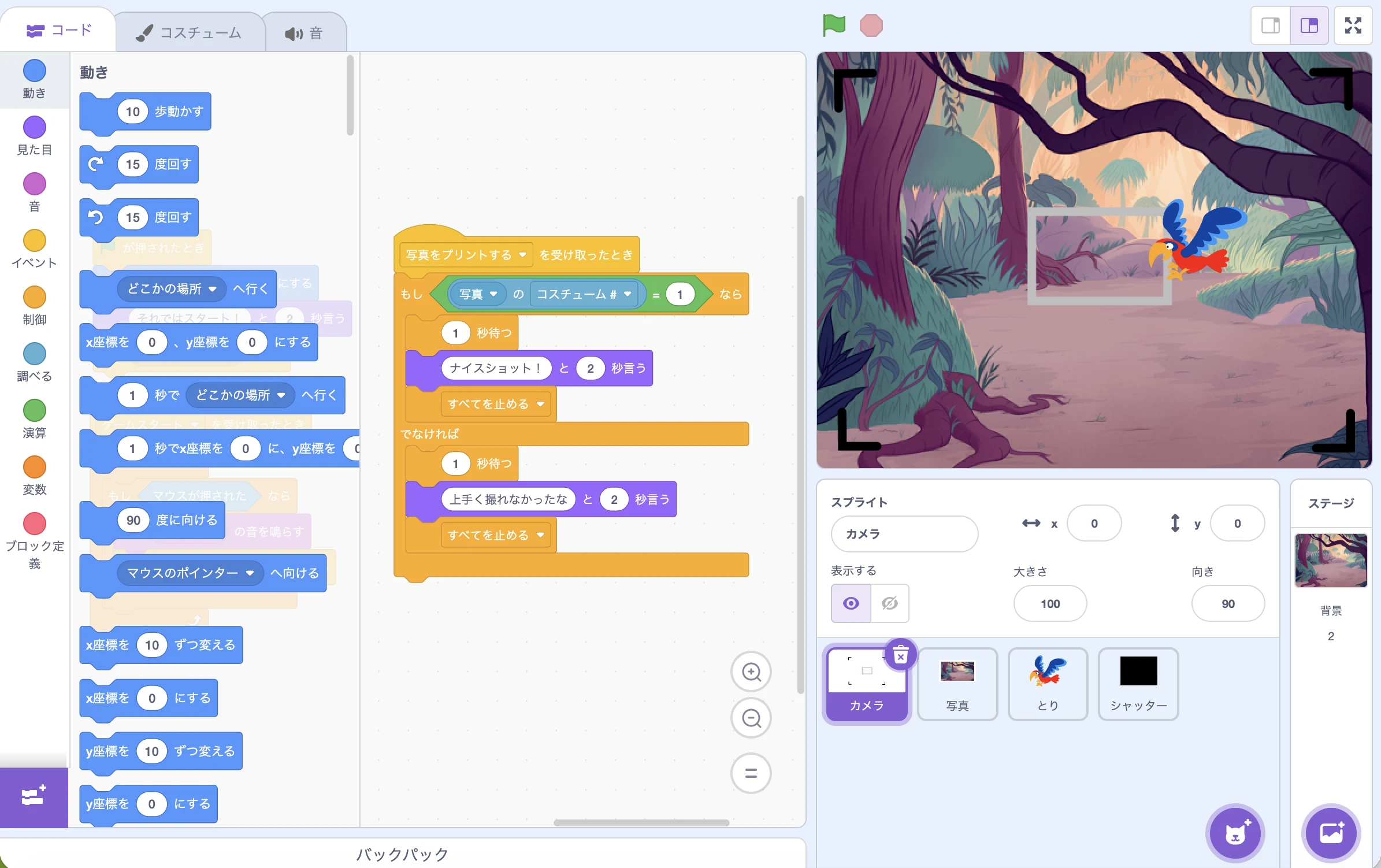The image size is (1381, 868).
Task: Zoom out of the code workspace
Action: pos(751,718)
